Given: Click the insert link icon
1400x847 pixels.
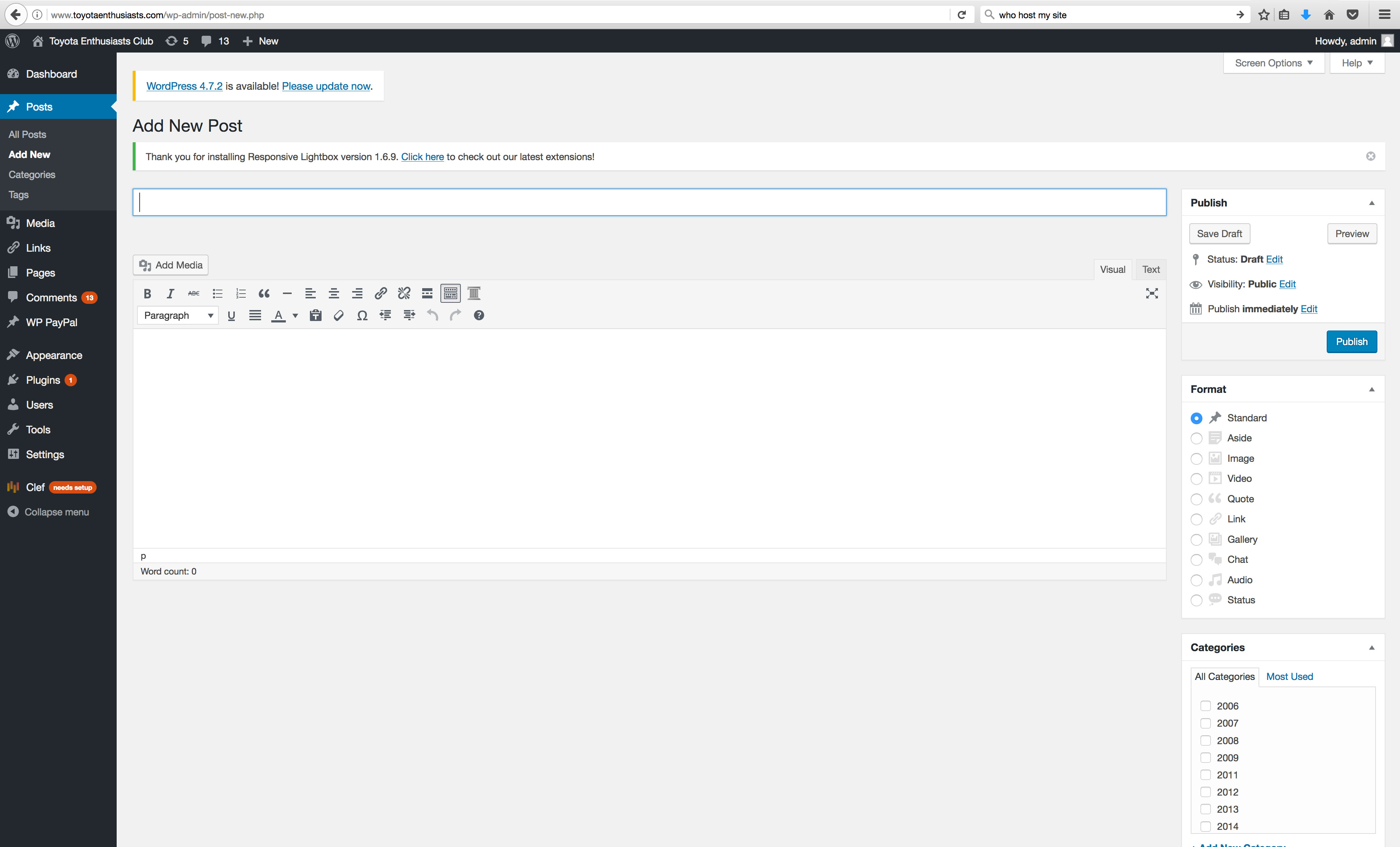Looking at the screenshot, I should pos(381,293).
